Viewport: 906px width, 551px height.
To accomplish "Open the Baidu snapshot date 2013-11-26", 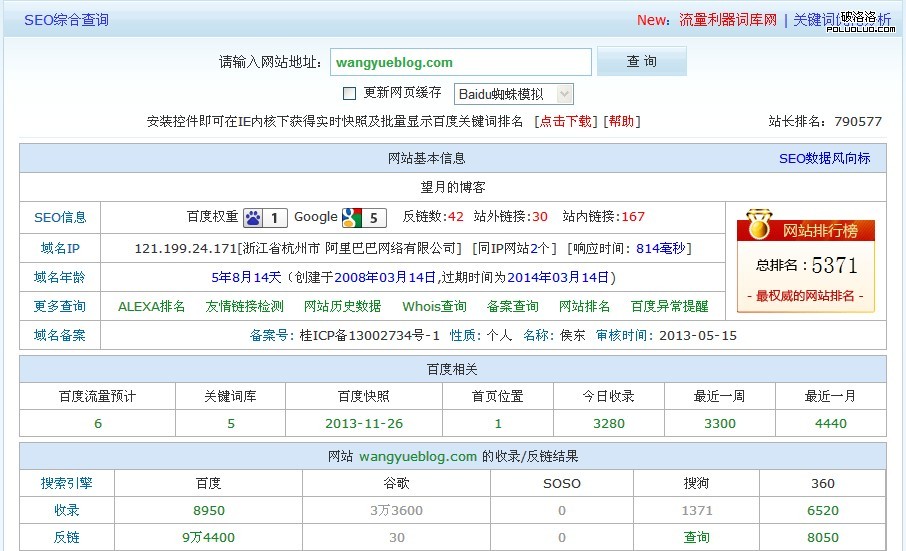I will [x=364, y=423].
